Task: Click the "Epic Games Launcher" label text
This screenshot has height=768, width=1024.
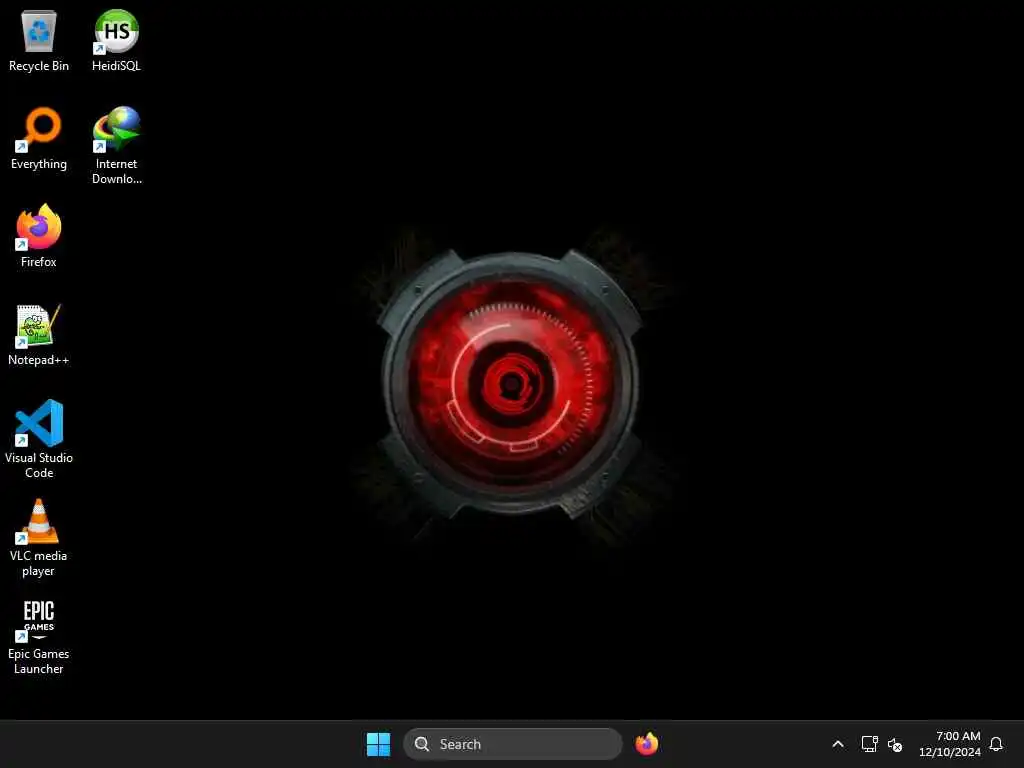Action: 39,661
